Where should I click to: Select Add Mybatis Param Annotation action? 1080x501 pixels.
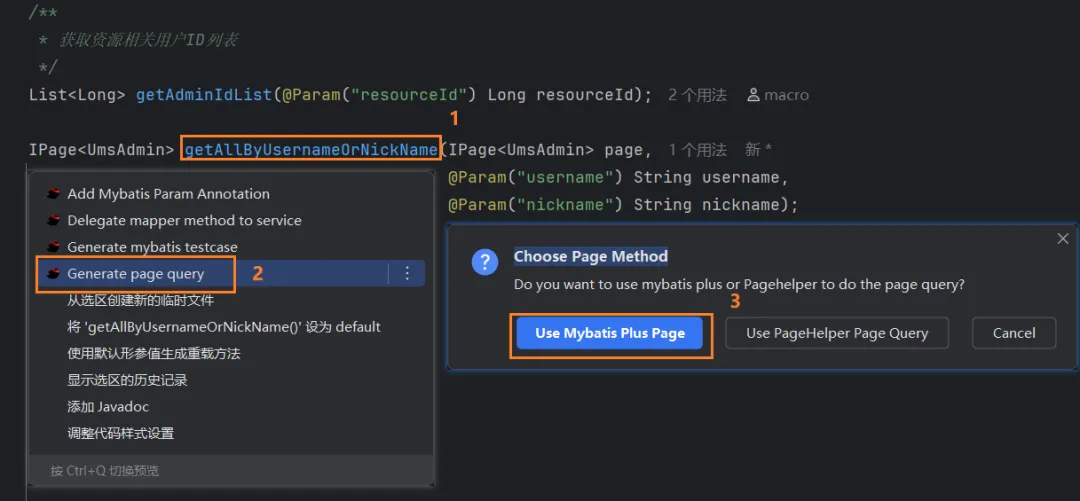click(x=168, y=194)
